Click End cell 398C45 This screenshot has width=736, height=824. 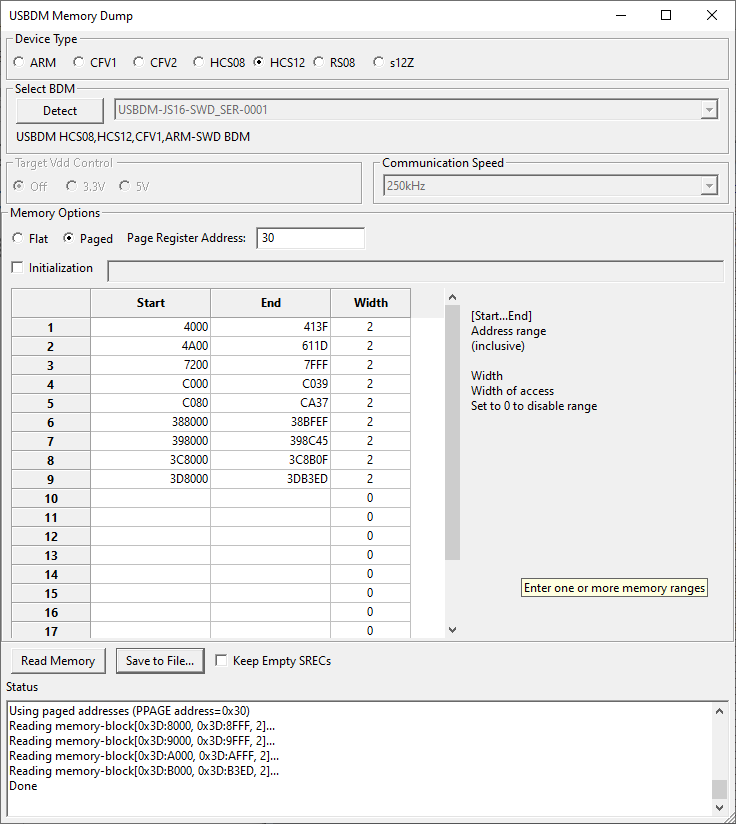pyautogui.click(x=271, y=440)
